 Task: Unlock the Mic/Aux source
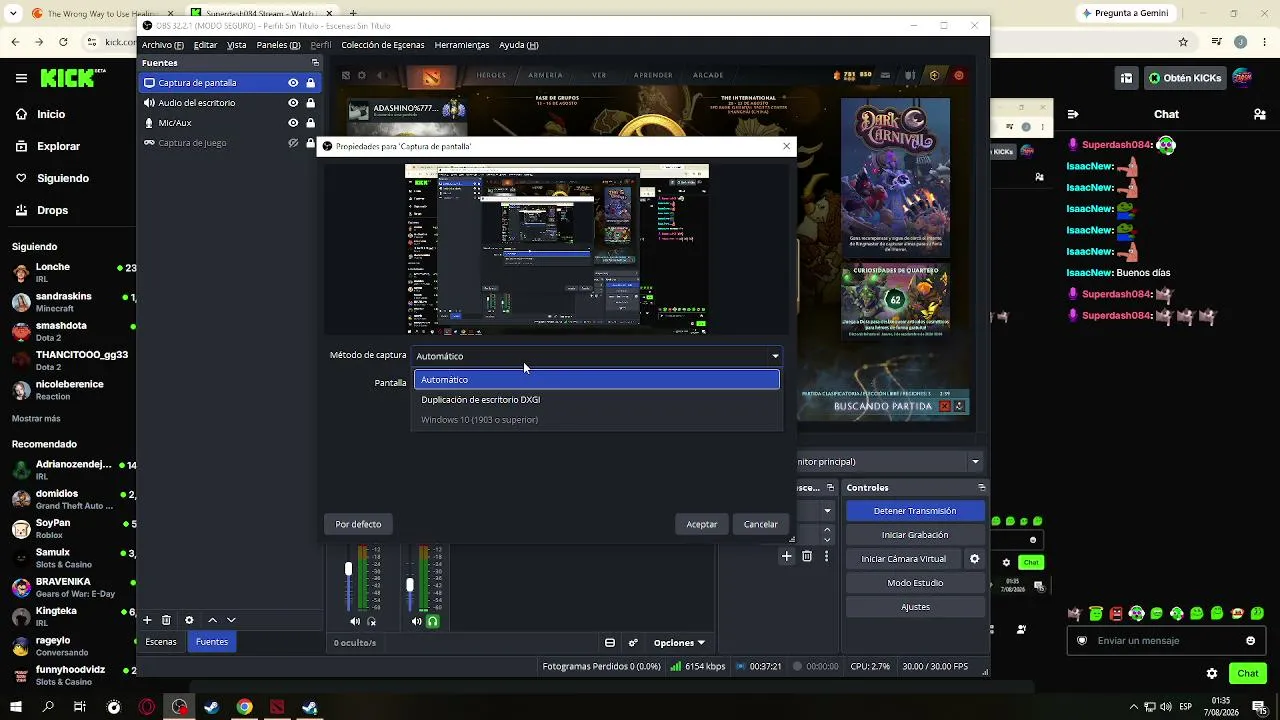pyautogui.click(x=310, y=123)
